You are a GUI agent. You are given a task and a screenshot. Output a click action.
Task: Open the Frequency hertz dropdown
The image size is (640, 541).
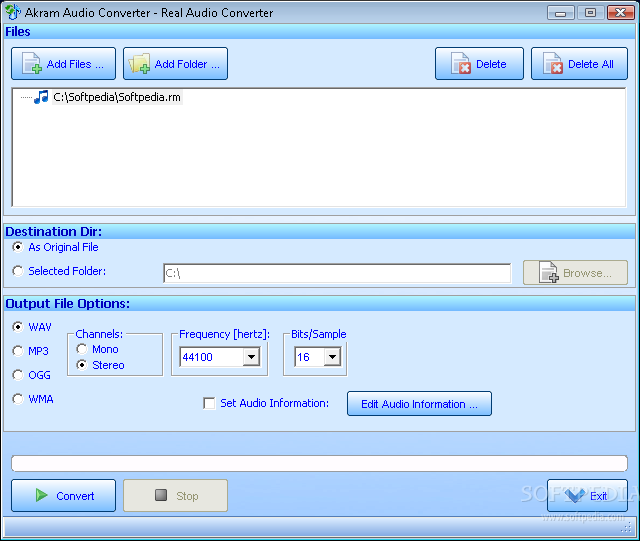[251, 357]
